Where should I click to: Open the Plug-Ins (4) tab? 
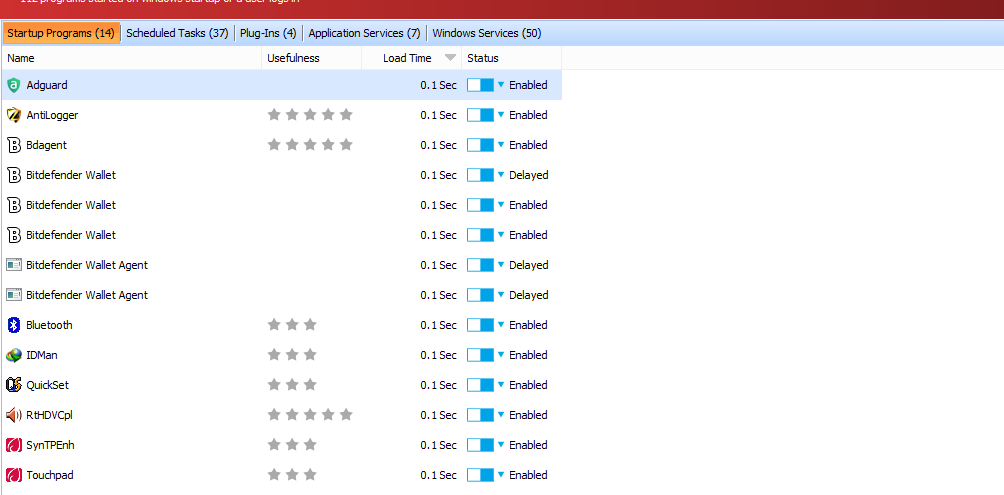(268, 33)
